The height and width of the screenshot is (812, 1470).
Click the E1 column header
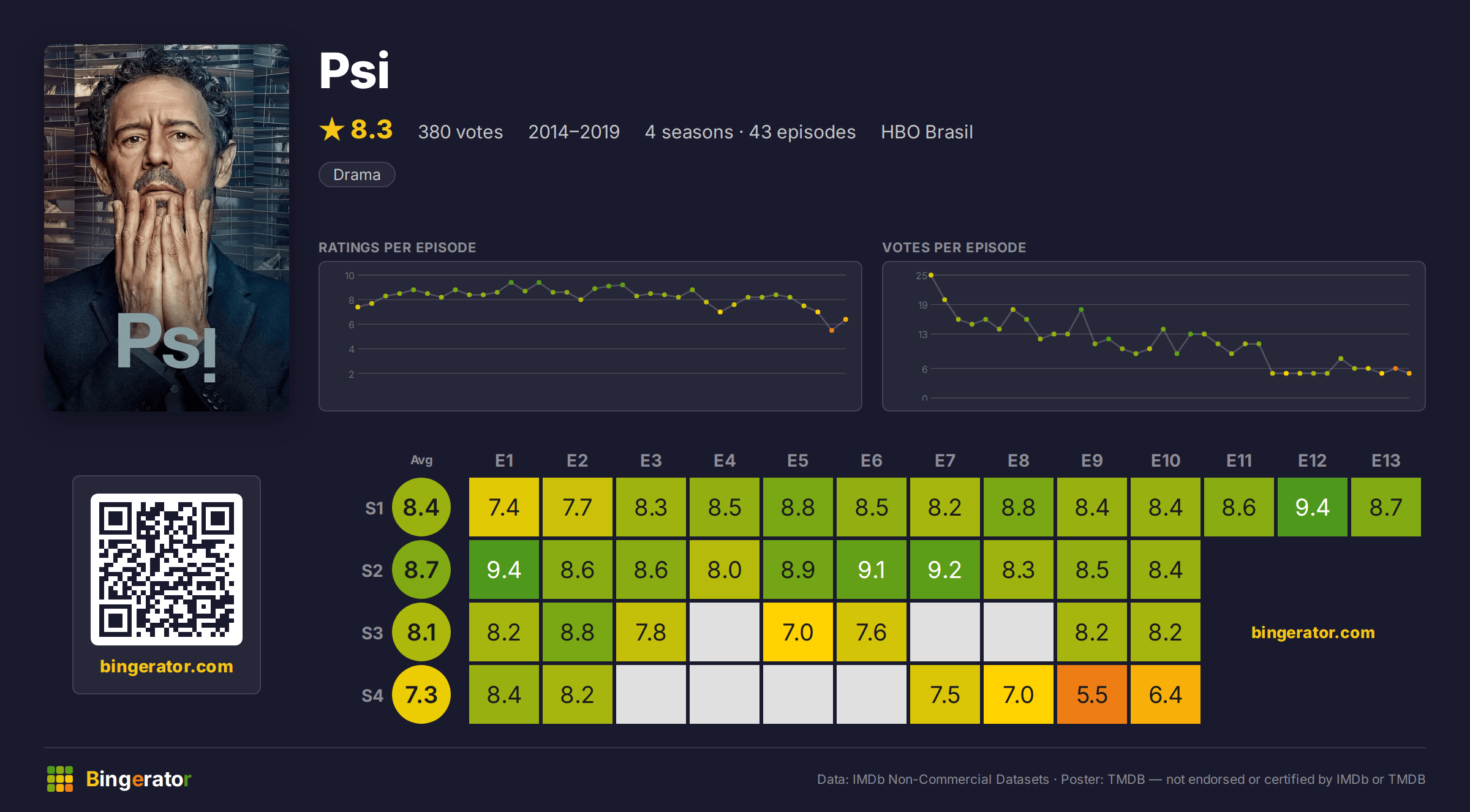click(504, 461)
